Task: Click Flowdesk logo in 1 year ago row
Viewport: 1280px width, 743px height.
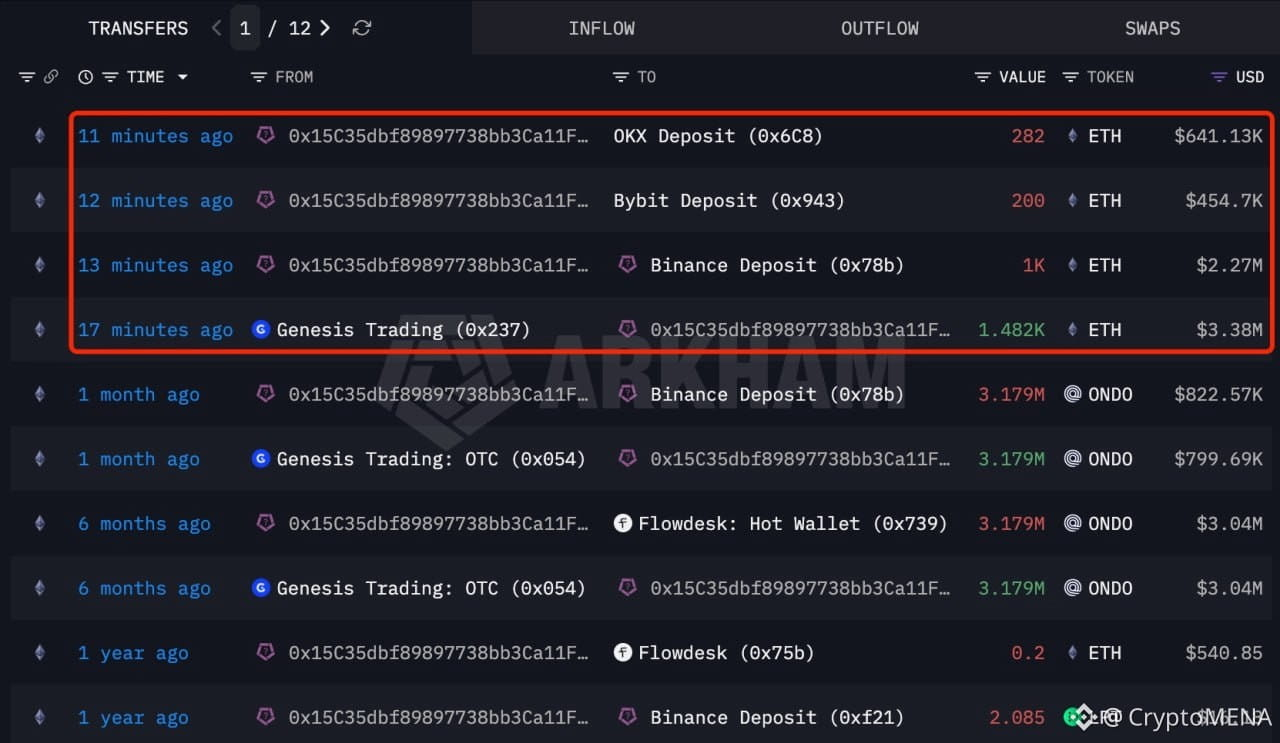Action: pos(622,652)
